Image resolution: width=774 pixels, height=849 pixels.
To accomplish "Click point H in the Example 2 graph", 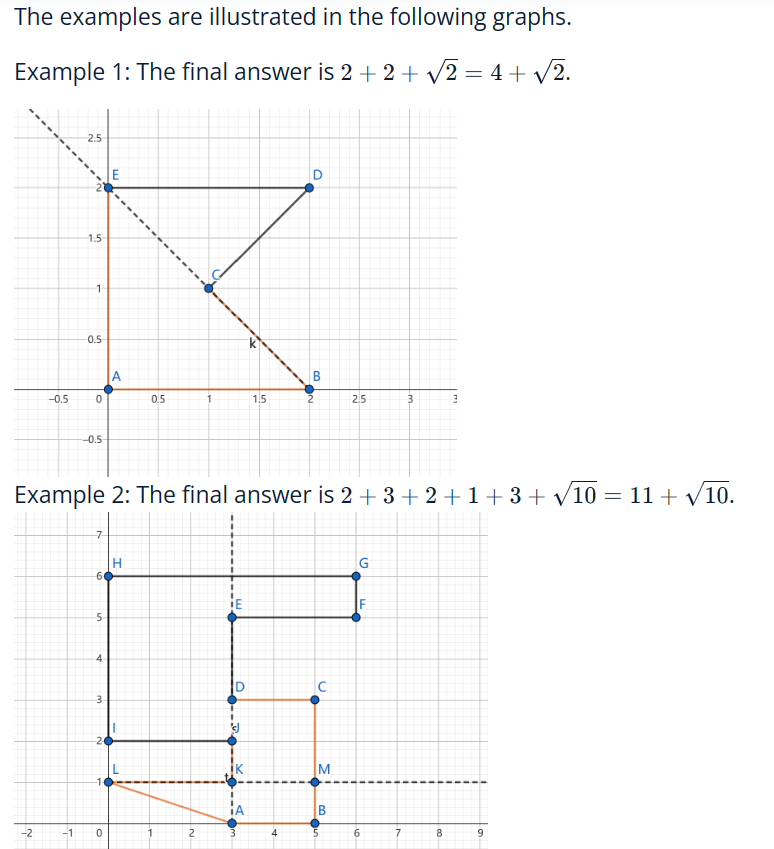I will coord(108,576).
